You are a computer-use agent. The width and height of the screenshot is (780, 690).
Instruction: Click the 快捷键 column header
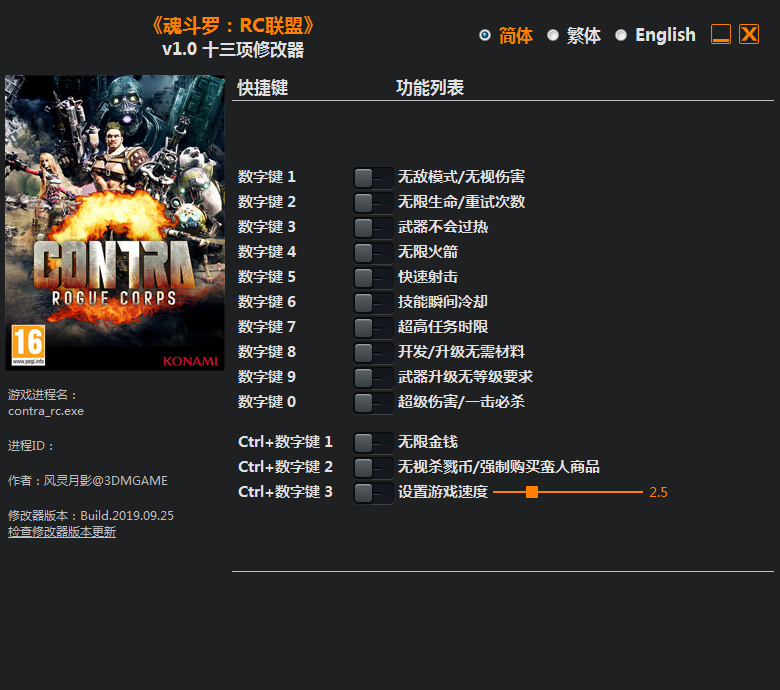263,88
